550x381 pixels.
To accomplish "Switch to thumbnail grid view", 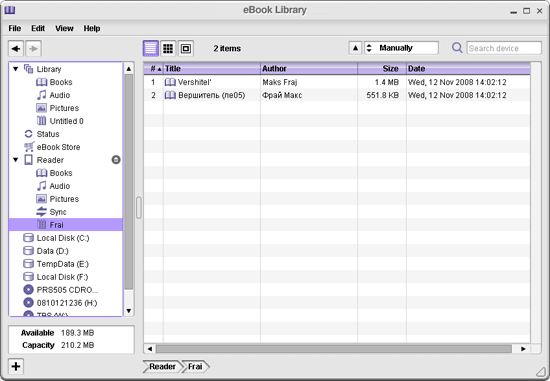I will (168, 48).
